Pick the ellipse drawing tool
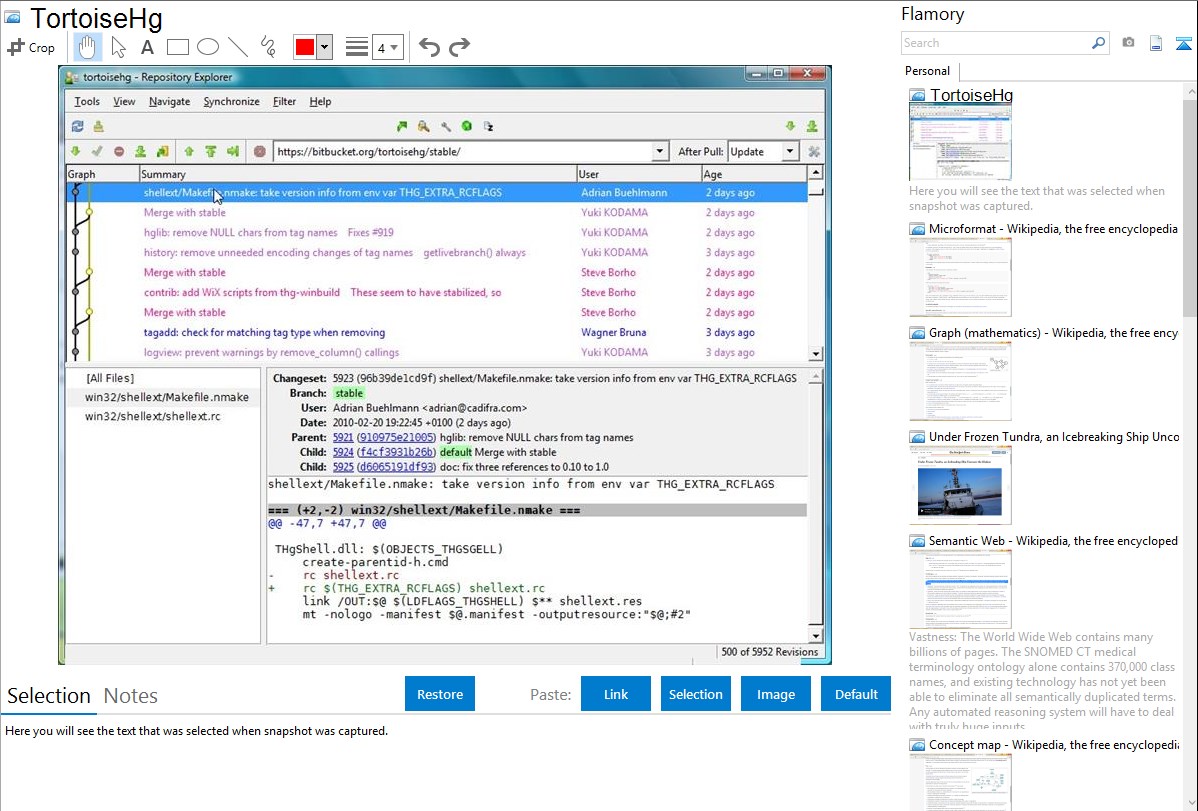Screen dimensions: 1198x811 tap(208, 47)
